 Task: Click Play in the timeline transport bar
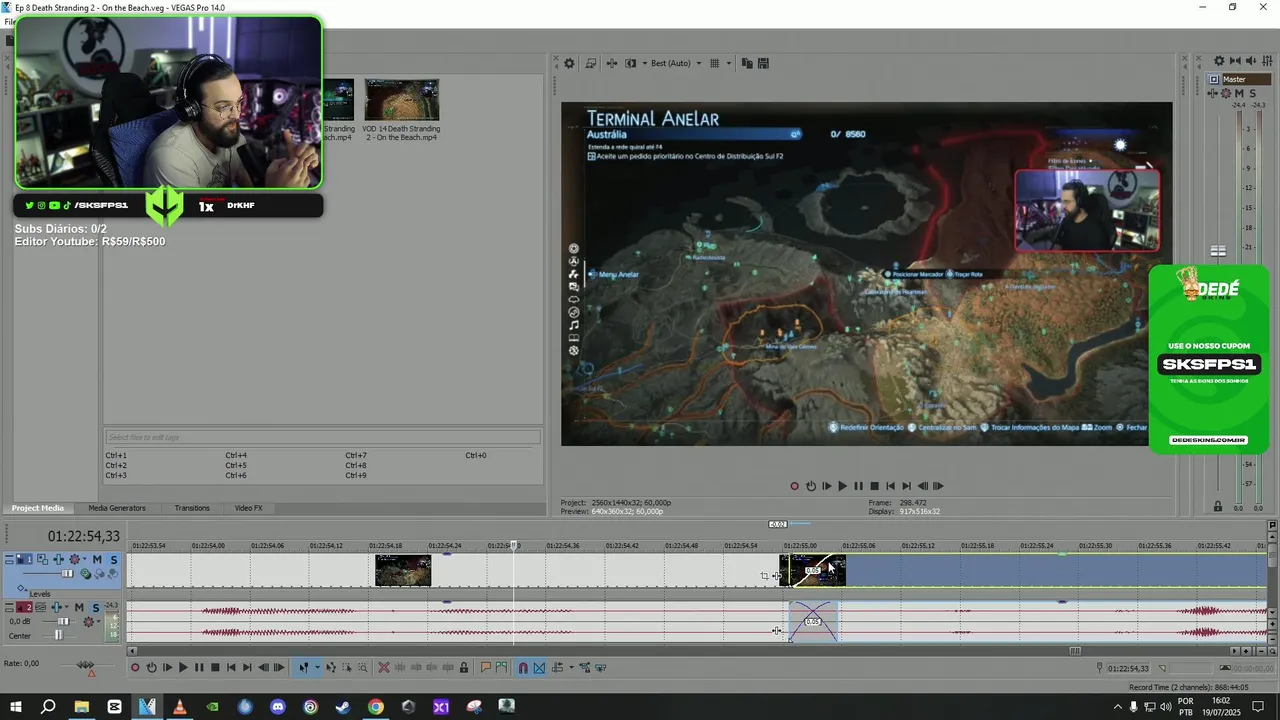[183, 668]
